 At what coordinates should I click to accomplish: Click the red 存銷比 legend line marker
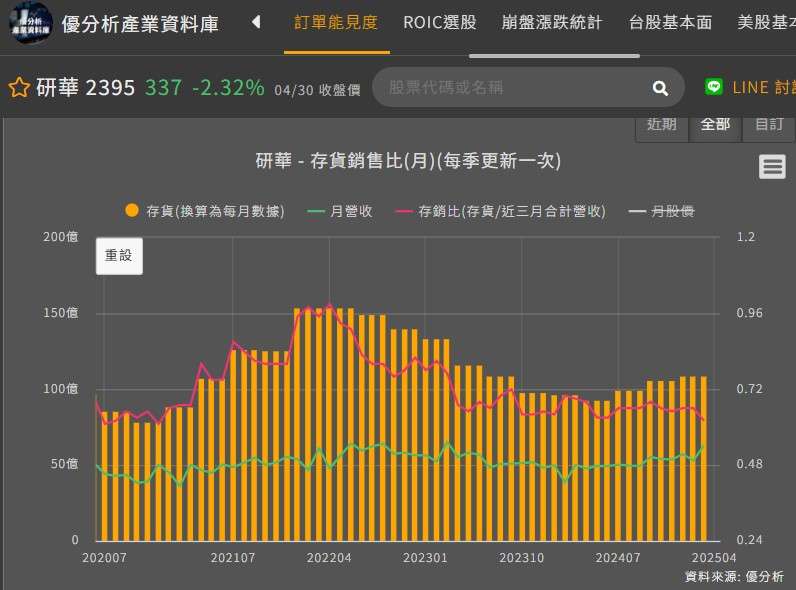(404, 211)
